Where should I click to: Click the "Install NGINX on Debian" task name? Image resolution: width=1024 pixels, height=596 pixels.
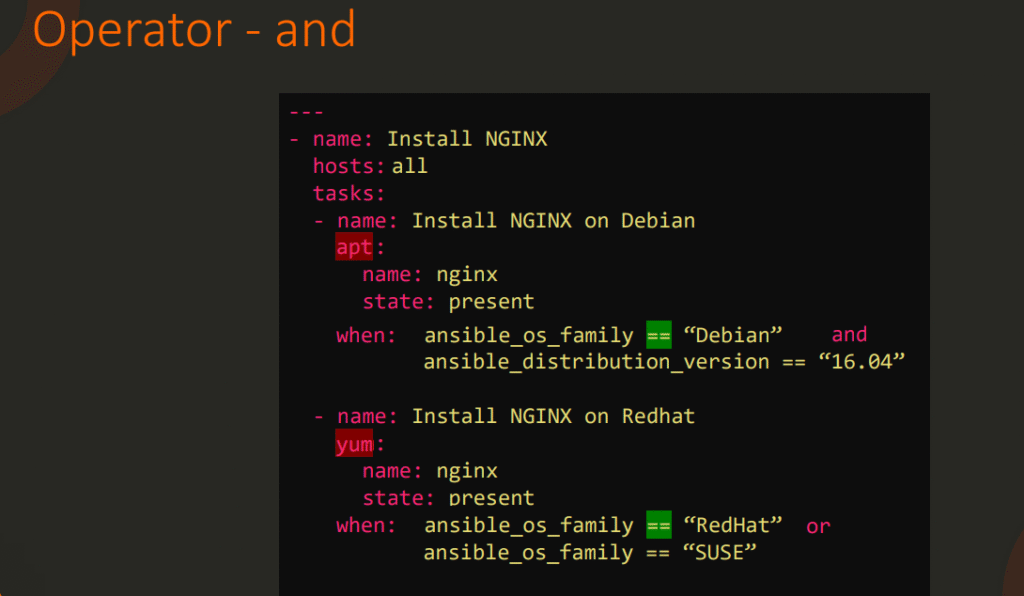553,220
